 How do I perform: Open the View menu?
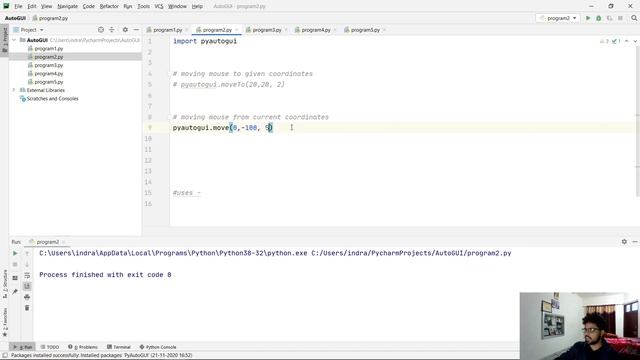click(x=47, y=7)
